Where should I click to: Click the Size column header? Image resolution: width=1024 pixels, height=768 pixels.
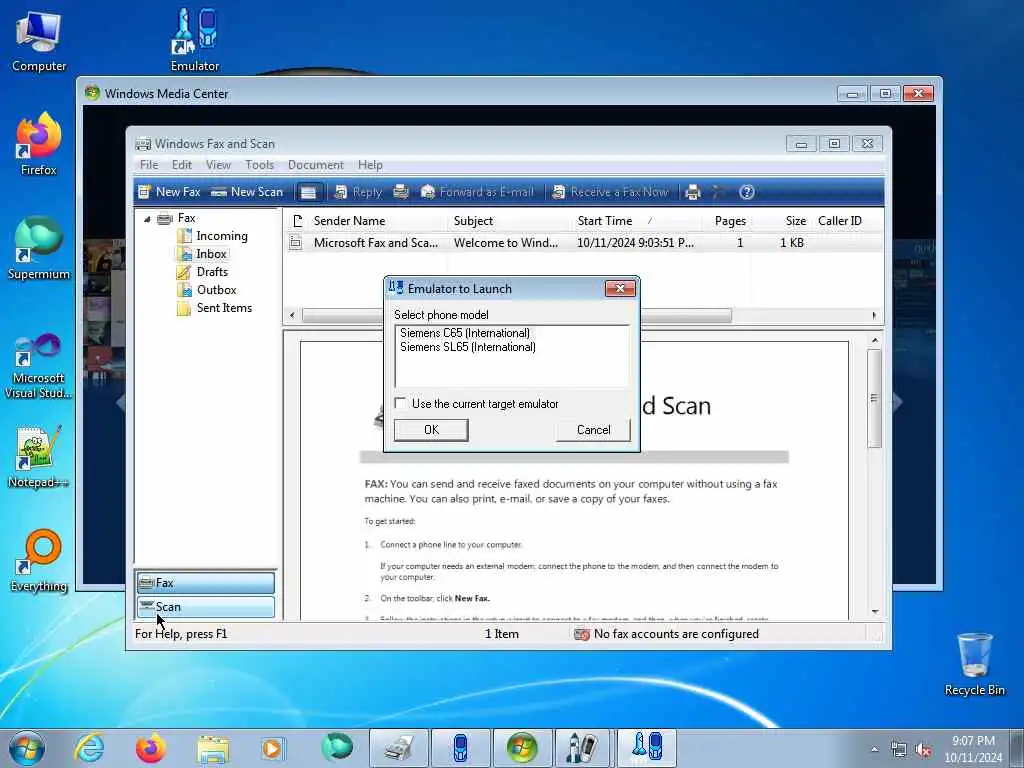point(781,221)
